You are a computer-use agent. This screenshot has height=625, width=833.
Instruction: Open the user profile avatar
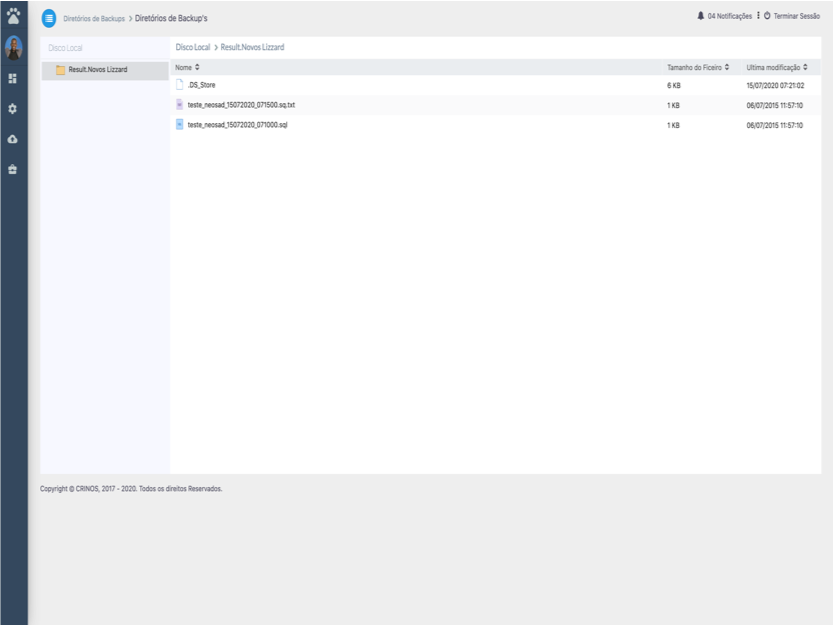13,47
